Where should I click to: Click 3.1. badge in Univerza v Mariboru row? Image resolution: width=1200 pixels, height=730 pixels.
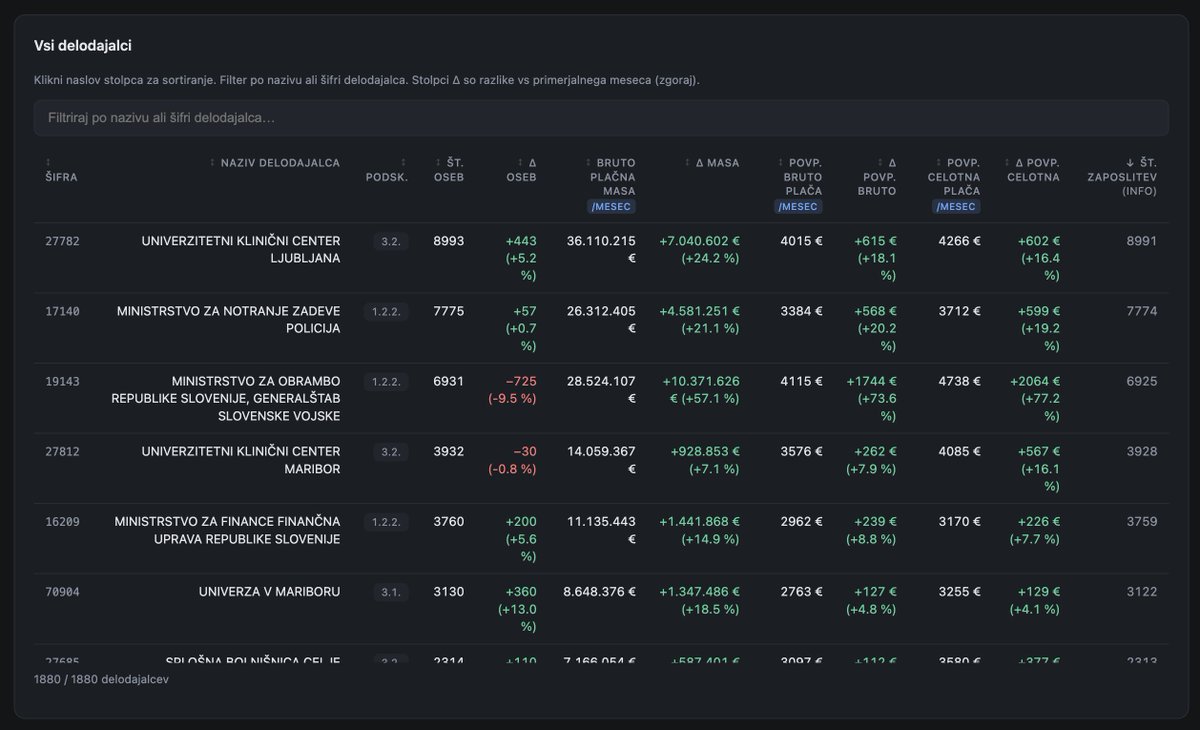pos(391,592)
